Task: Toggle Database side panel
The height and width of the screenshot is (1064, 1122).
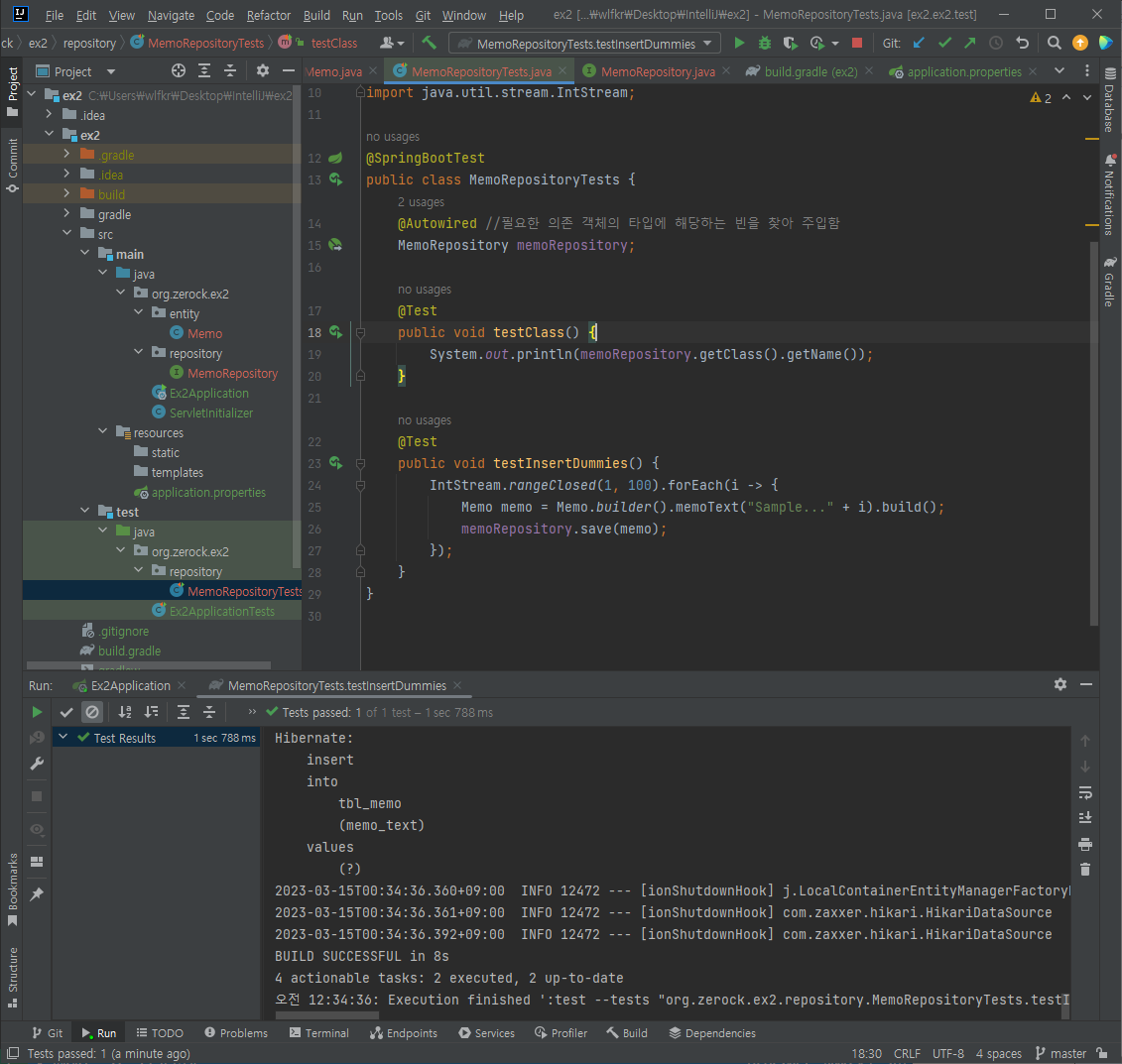Action: point(1109,100)
